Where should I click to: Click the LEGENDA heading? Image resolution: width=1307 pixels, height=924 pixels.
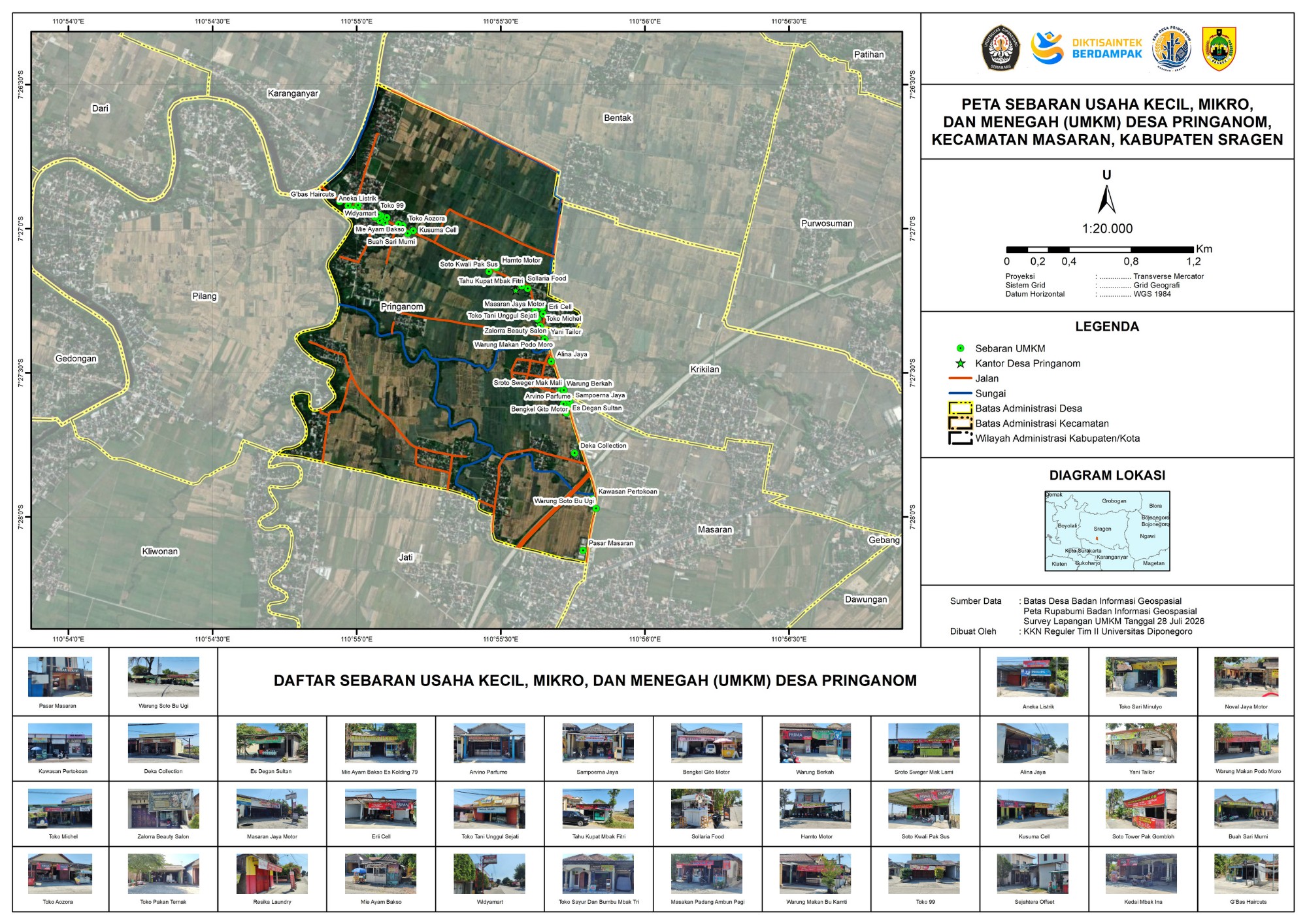(x=1107, y=327)
